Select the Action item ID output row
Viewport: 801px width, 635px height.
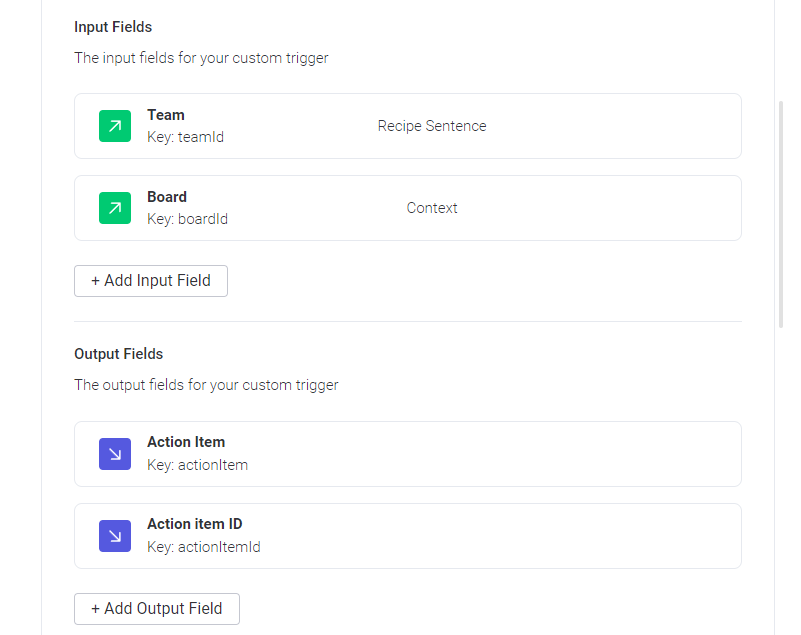[400, 535]
